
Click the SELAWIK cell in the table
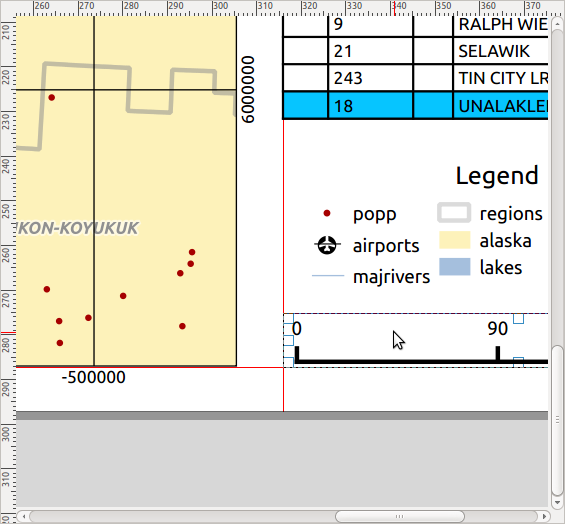click(x=501, y=51)
